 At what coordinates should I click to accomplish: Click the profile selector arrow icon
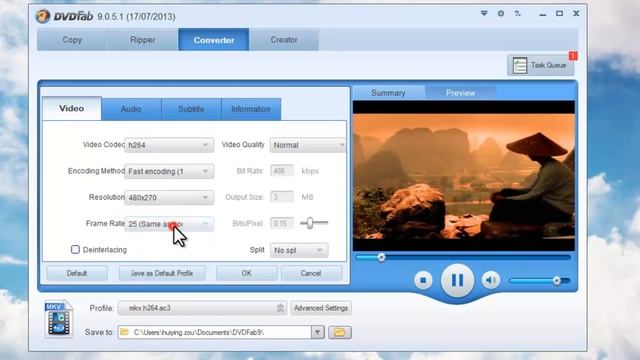tap(280, 308)
